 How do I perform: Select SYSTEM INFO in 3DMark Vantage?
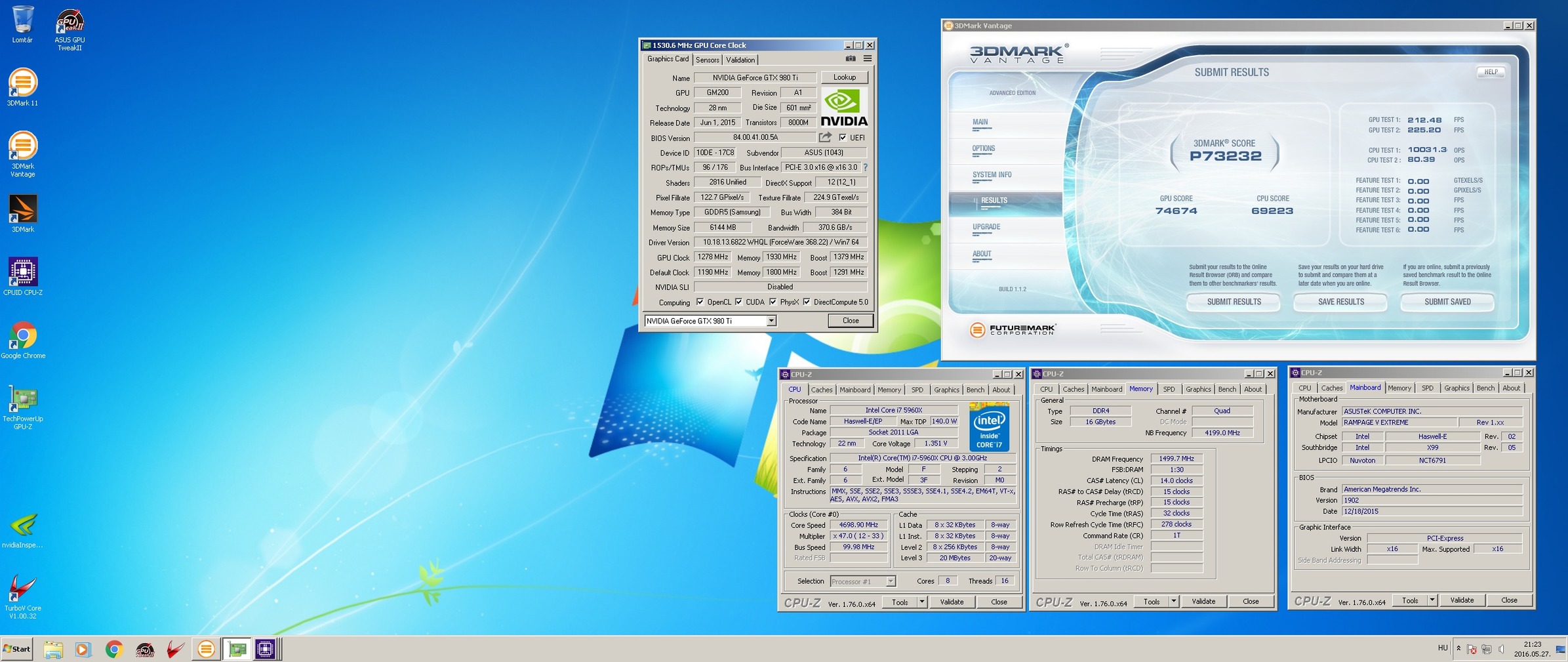992,175
